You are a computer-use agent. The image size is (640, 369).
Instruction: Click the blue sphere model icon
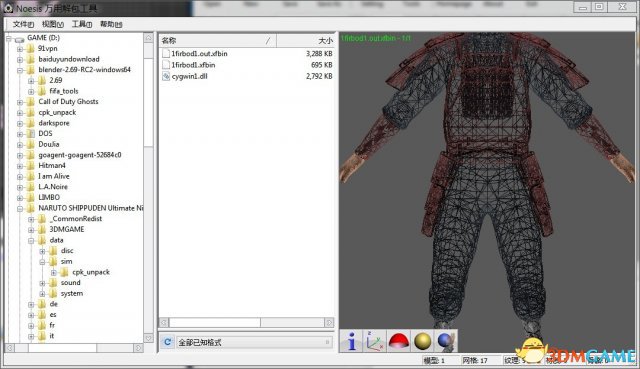click(445, 341)
